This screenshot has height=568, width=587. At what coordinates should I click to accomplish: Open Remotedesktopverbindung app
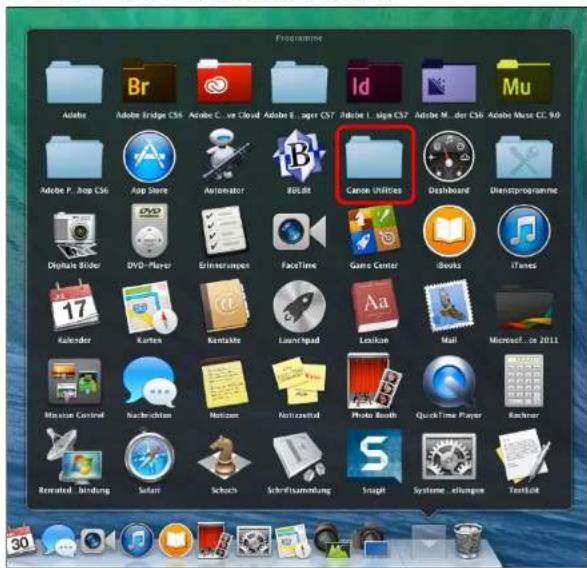(x=74, y=455)
